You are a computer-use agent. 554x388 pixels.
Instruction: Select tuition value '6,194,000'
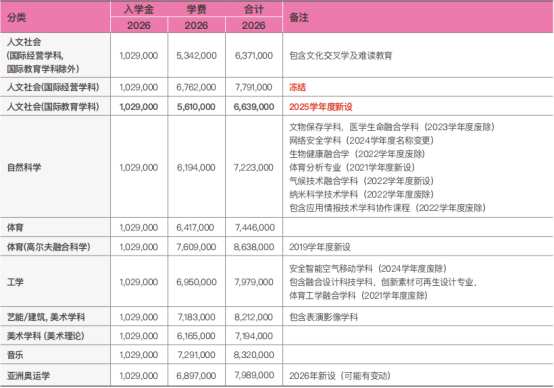tap(196, 167)
